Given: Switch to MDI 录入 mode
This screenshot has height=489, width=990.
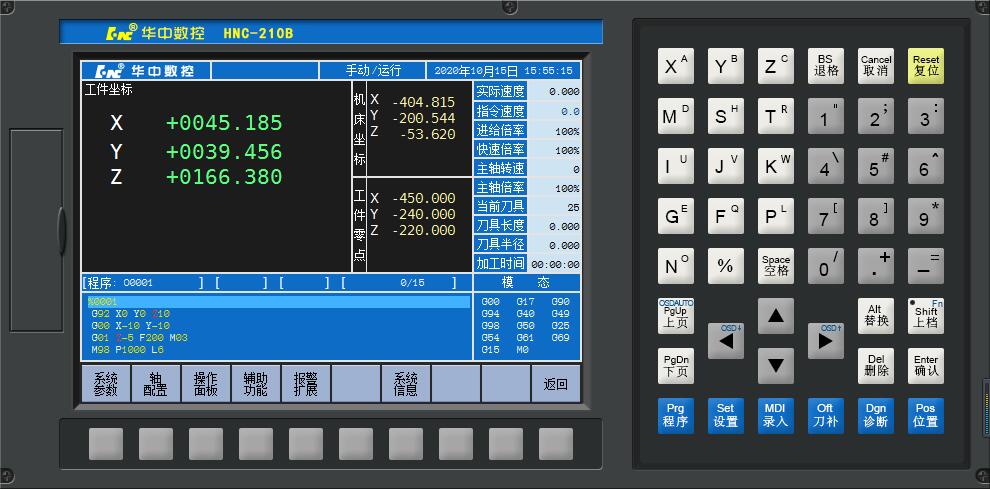Looking at the screenshot, I should pyautogui.click(x=775, y=415).
